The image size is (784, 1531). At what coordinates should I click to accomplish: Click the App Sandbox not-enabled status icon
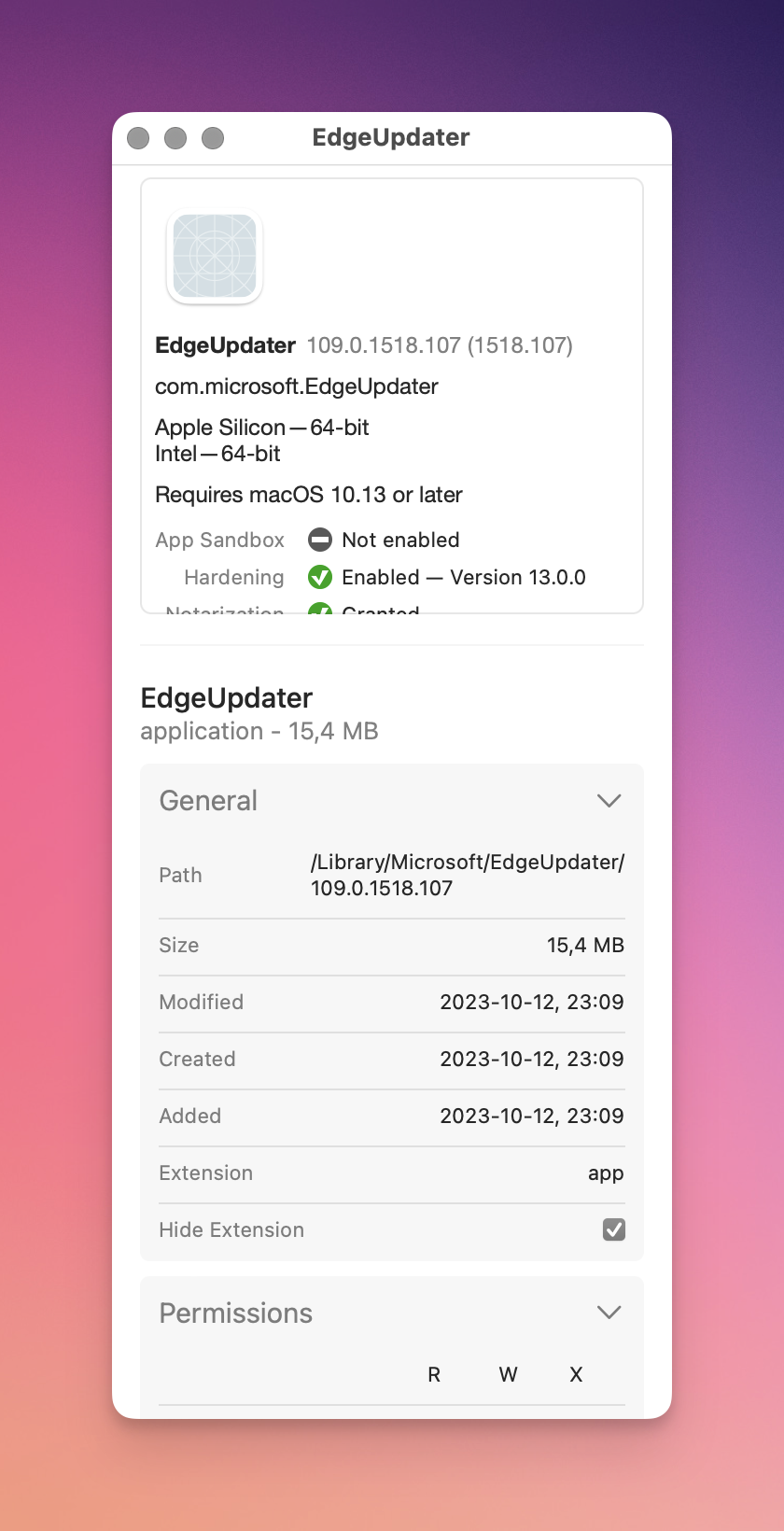pyautogui.click(x=320, y=540)
